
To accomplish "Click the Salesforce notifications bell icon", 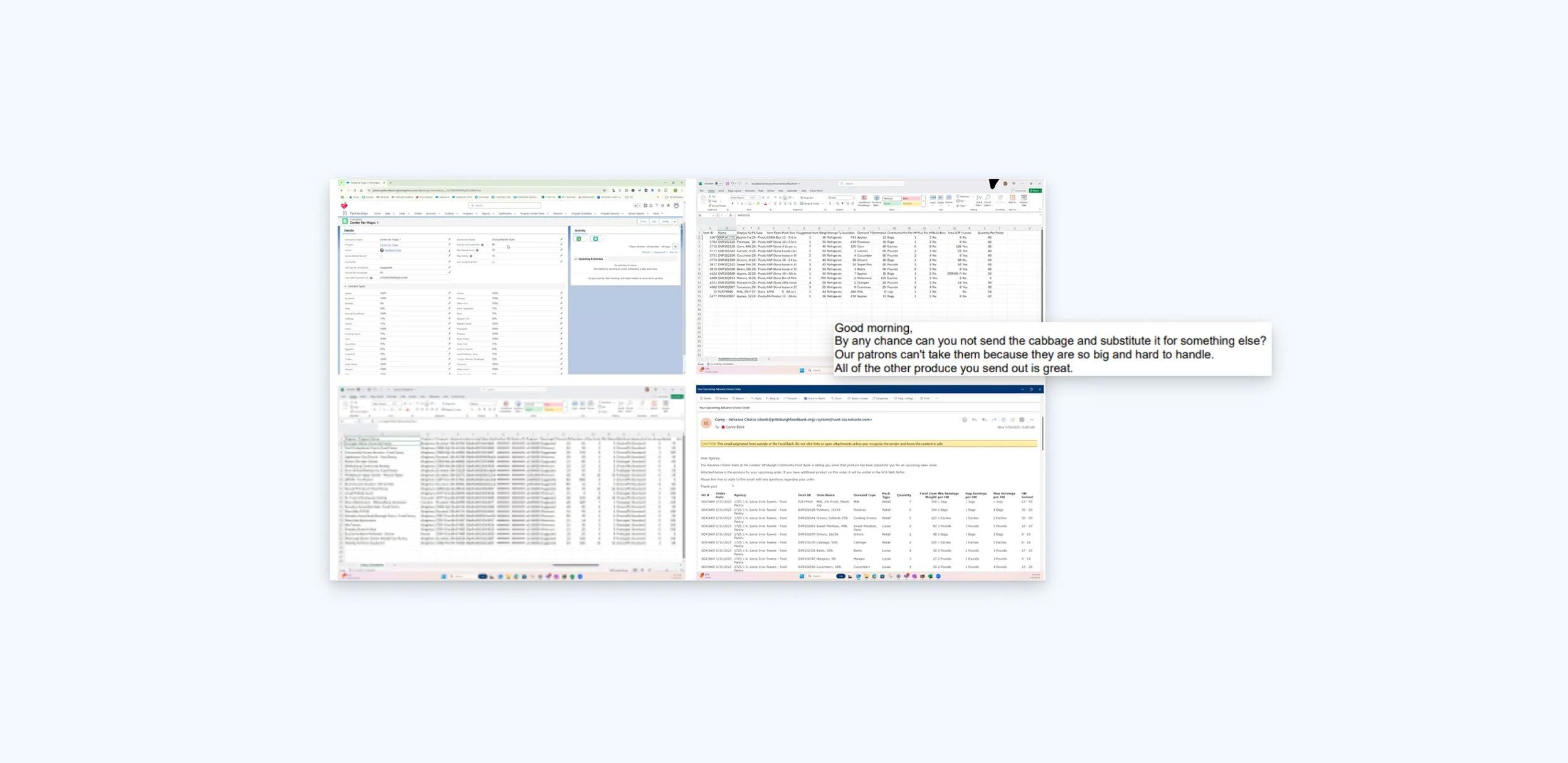I will 668,205.
